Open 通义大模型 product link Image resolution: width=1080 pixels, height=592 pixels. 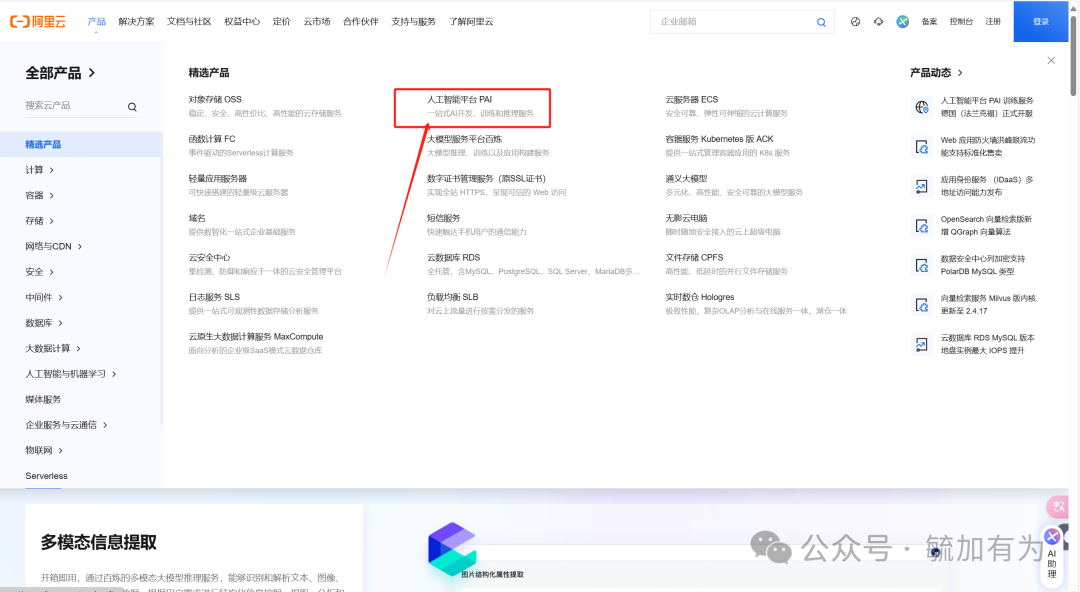[686, 179]
